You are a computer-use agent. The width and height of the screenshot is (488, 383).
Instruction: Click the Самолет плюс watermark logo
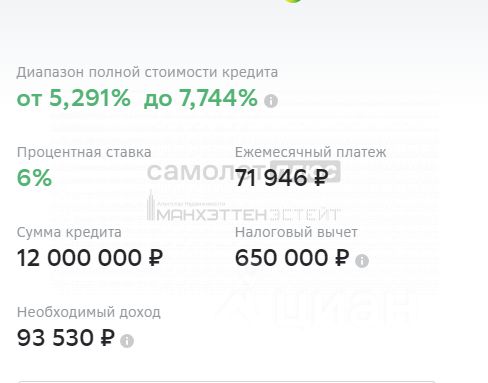click(x=244, y=172)
